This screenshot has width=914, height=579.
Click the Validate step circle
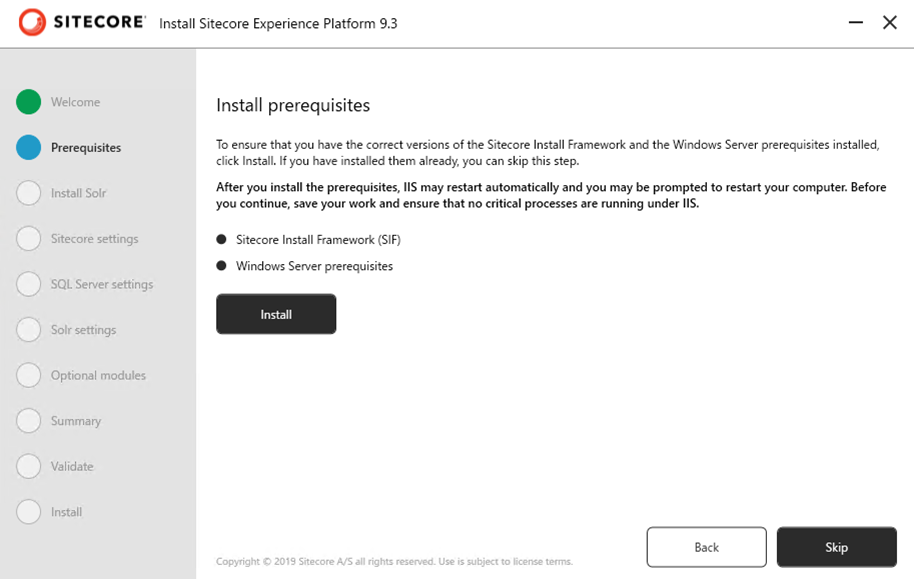click(29, 466)
